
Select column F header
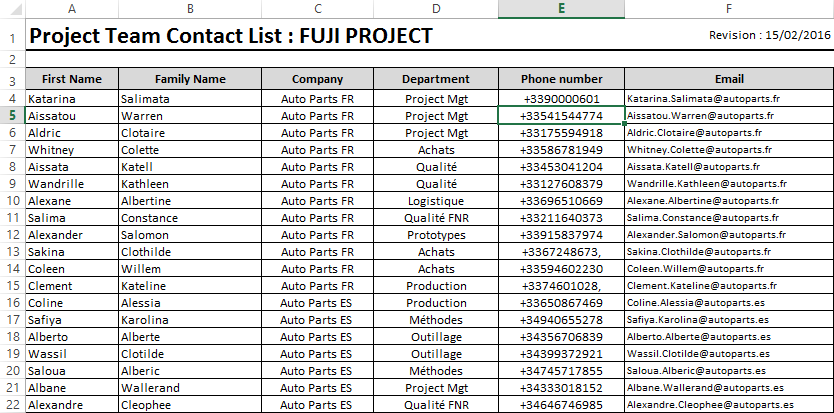729,8
